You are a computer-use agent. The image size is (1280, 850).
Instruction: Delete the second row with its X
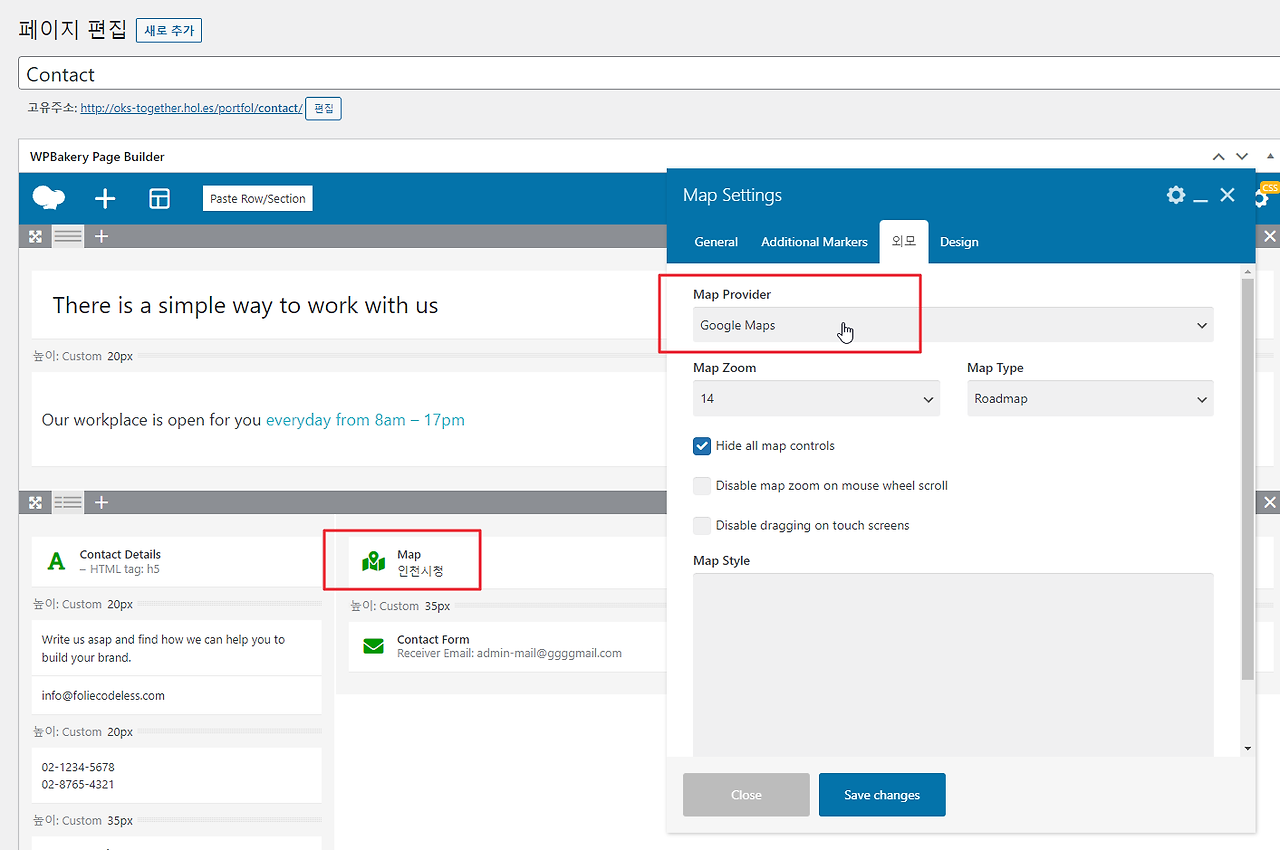[x=1270, y=502]
